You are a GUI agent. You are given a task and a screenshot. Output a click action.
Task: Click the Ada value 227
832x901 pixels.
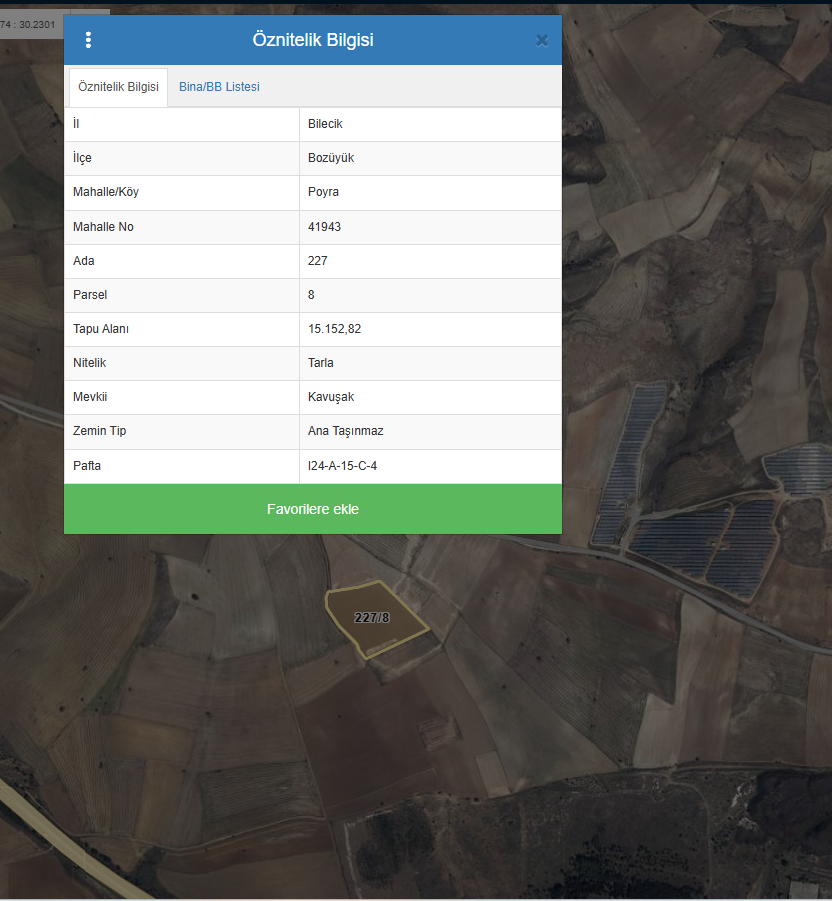coord(317,261)
